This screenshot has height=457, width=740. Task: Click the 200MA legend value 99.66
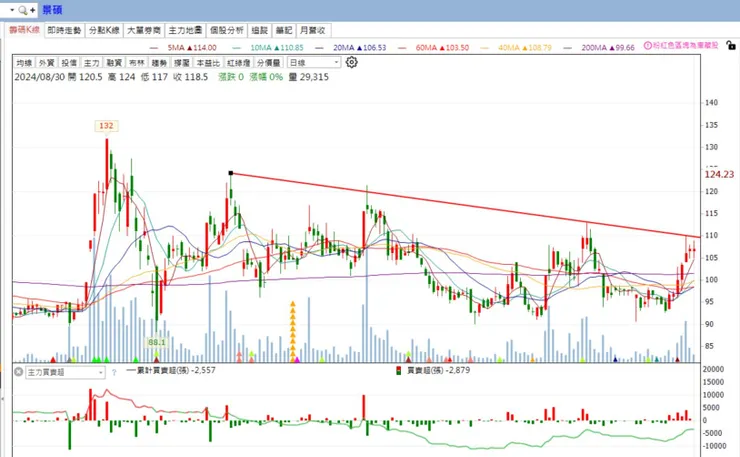point(625,48)
